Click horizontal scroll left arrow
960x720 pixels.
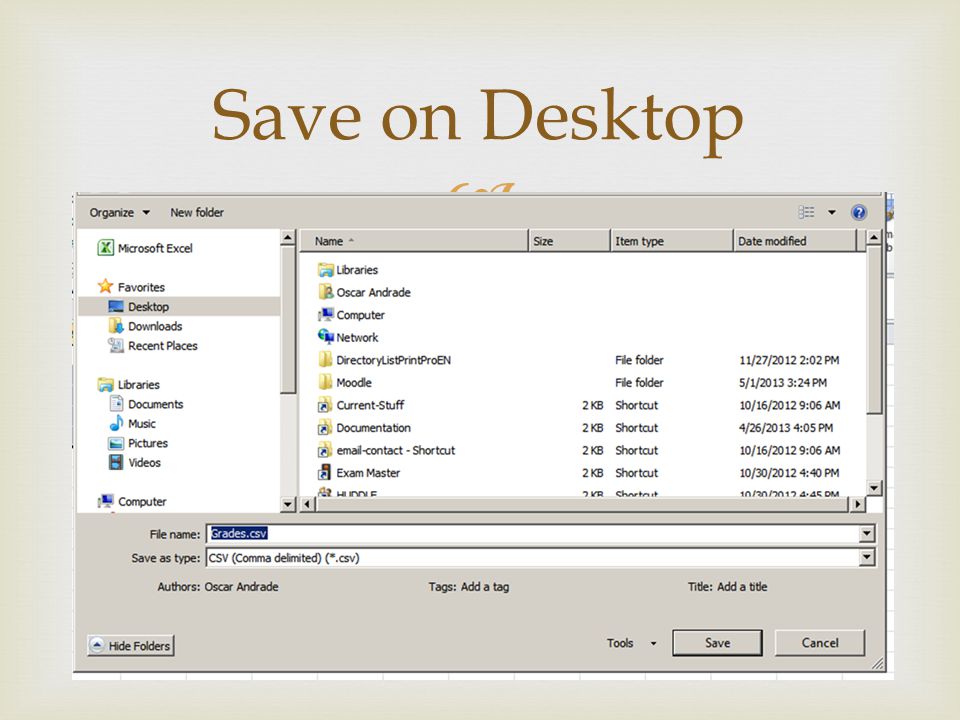click(x=308, y=504)
